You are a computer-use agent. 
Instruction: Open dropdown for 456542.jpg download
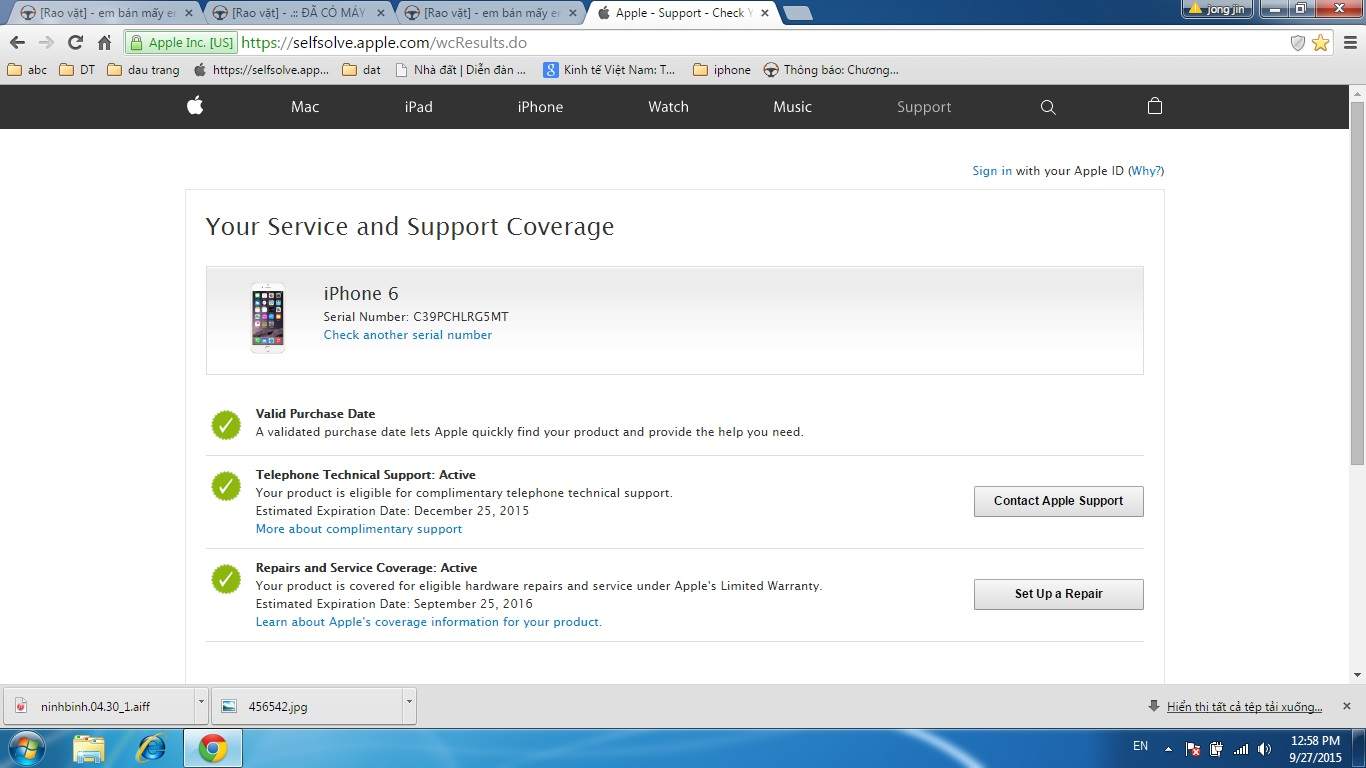[409, 705]
